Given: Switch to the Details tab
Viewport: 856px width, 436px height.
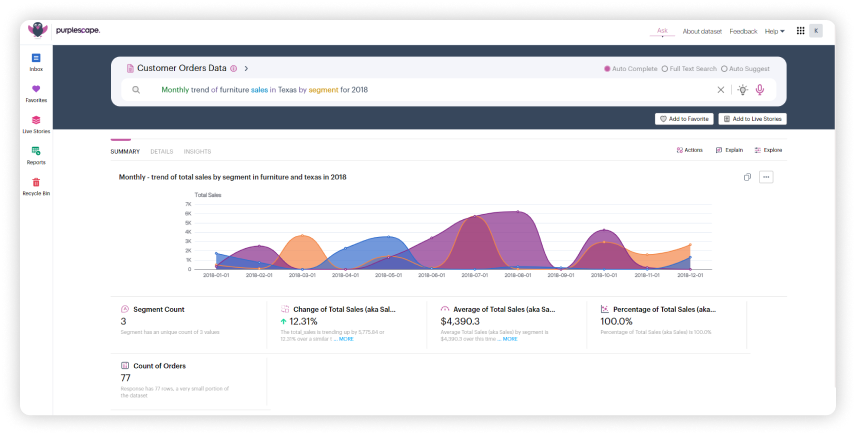Looking at the screenshot, I should pos(161,151).
